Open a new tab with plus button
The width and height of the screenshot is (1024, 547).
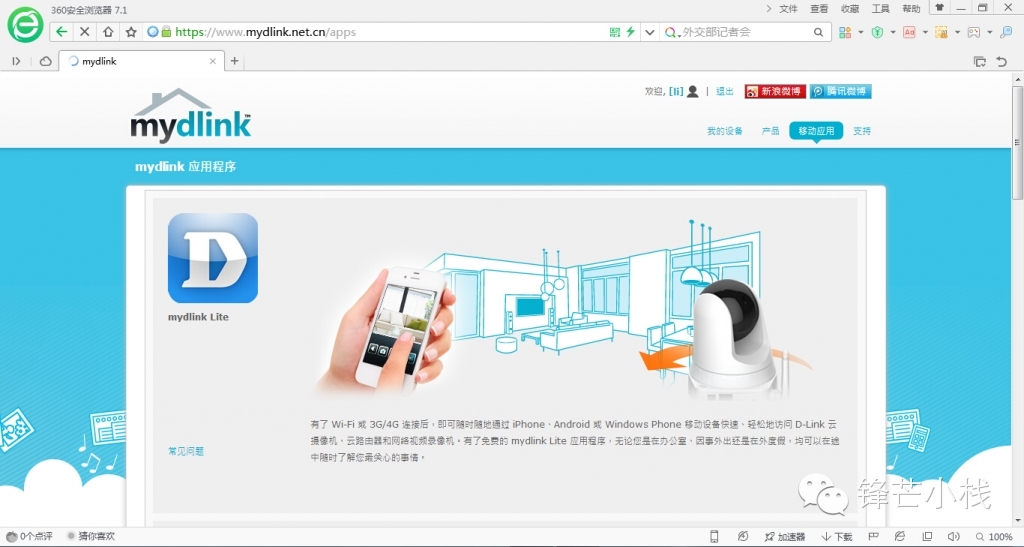(234, 61)
